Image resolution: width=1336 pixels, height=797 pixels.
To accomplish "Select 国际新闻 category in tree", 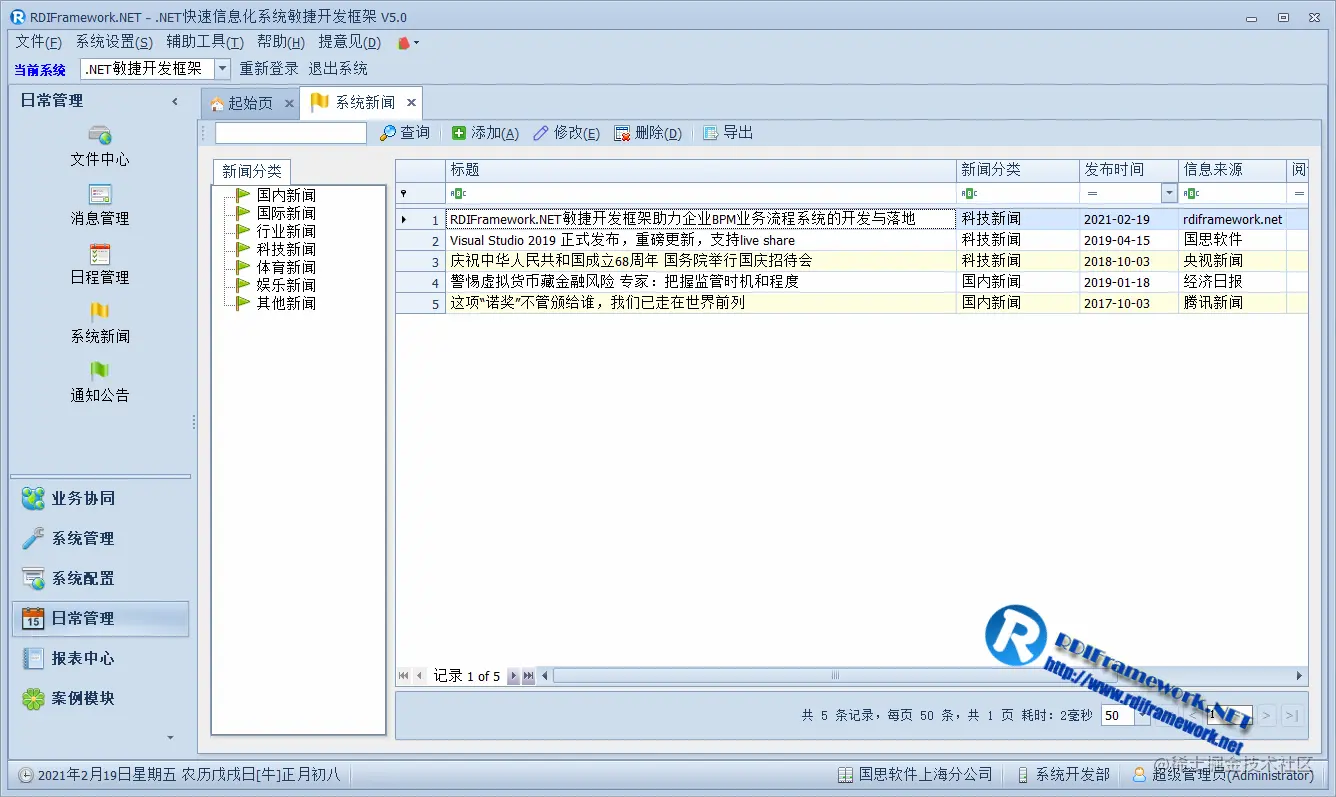I will pos(286,213).
